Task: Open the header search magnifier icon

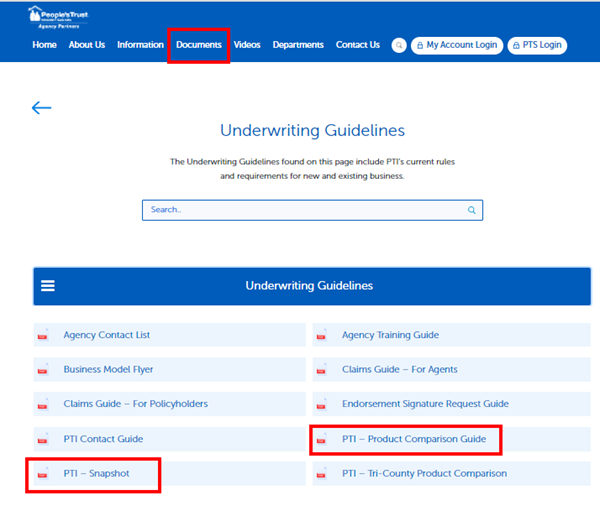Action: (399, 45)
